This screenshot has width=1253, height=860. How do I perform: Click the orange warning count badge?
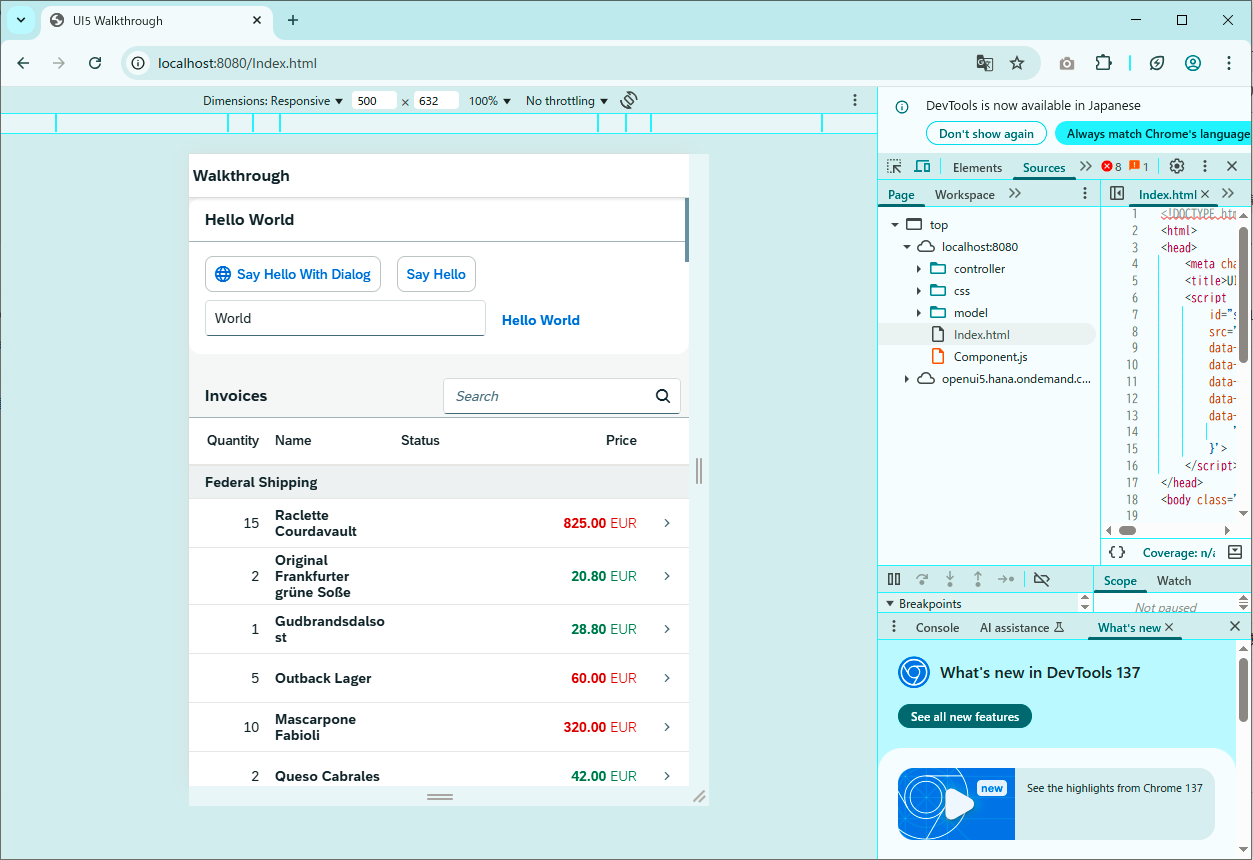tap(1139, 166)
